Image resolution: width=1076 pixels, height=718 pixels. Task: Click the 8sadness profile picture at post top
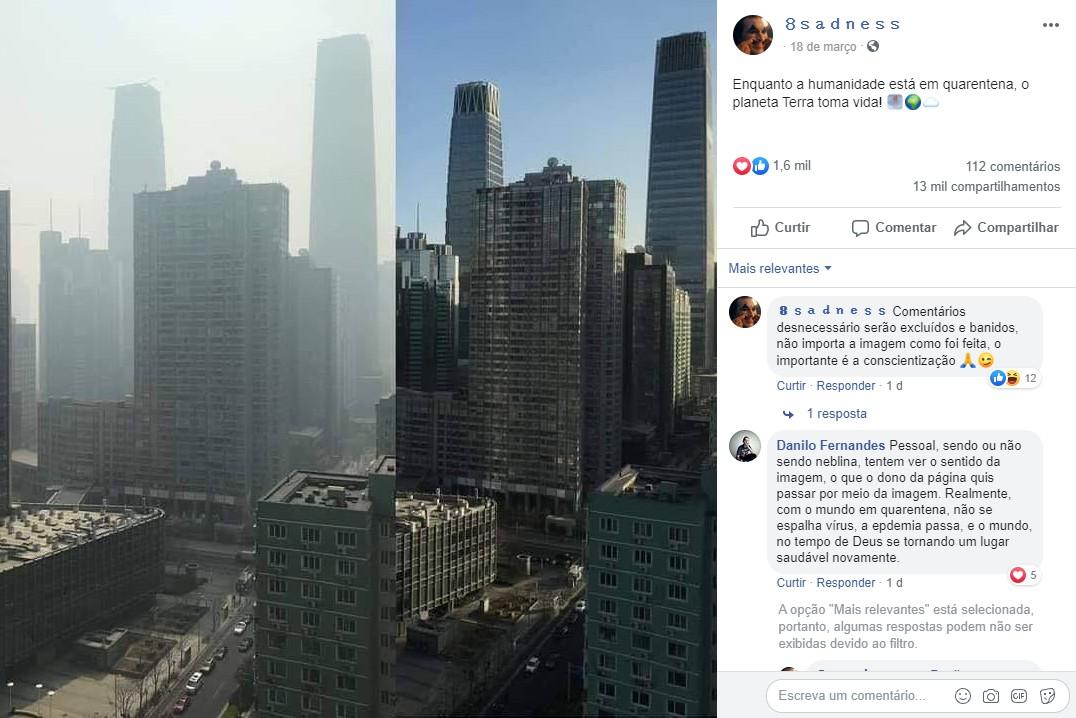click(x=753, y=34)
